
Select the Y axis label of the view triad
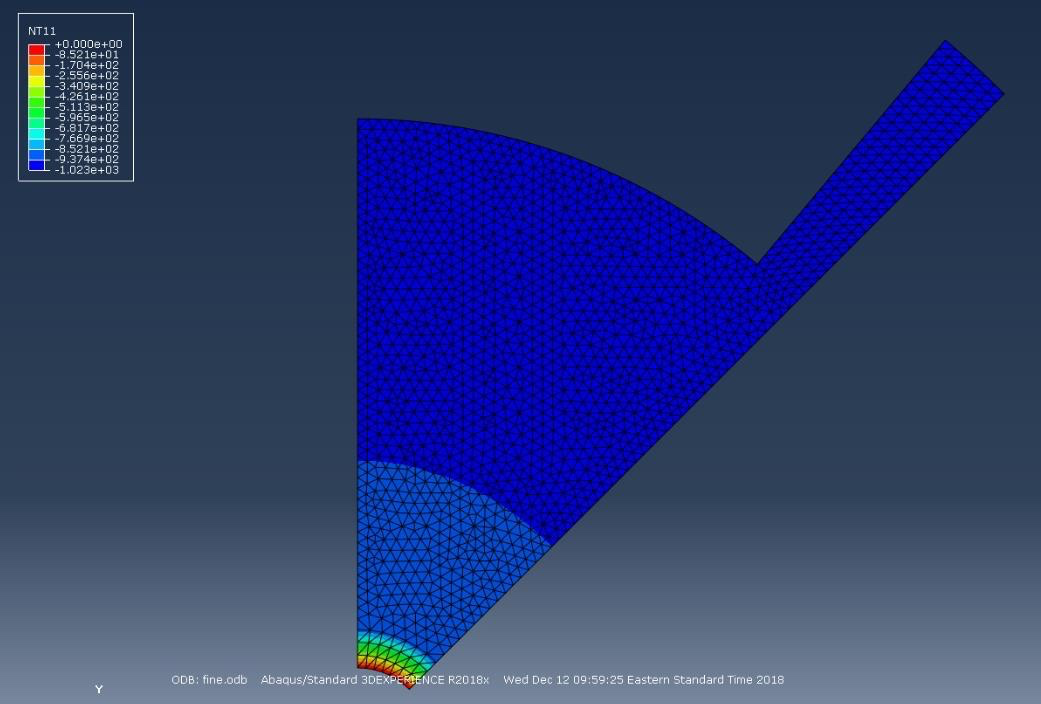click(x=97, y=689)
